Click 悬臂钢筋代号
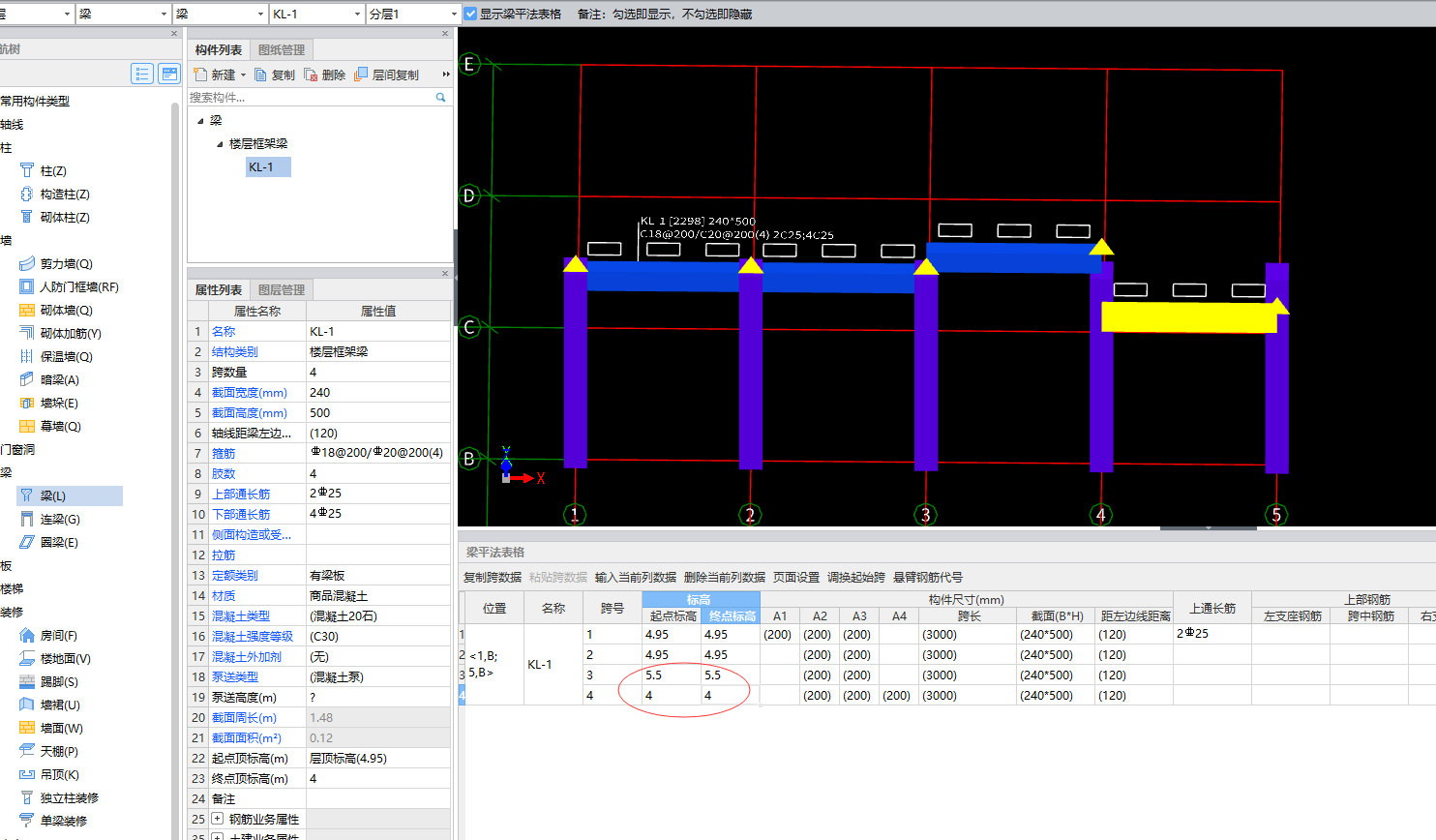1436x840 pixels. click(928, 577)
